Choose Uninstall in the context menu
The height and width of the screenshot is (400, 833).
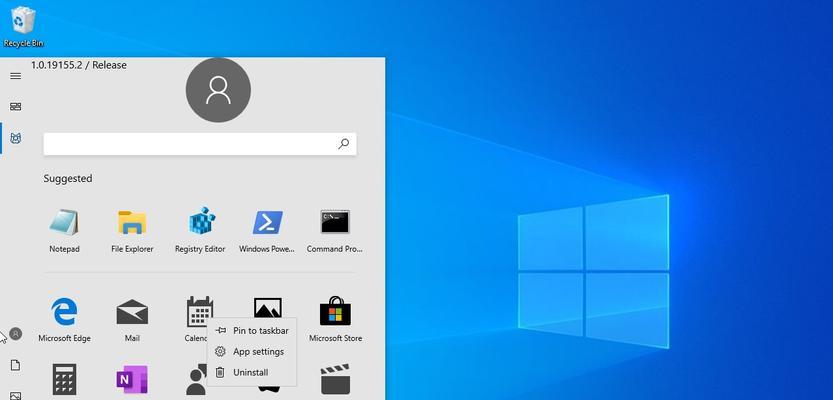click(x=251, y=372)
